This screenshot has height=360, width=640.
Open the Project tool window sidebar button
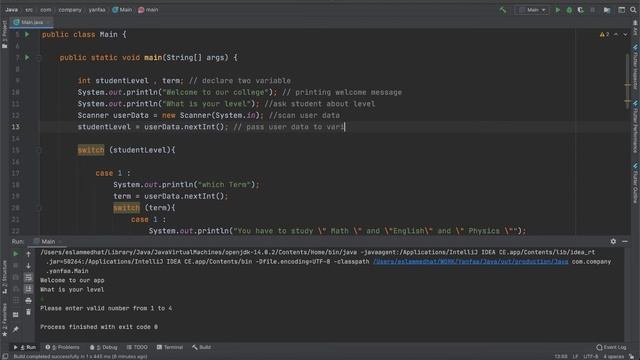4,35
